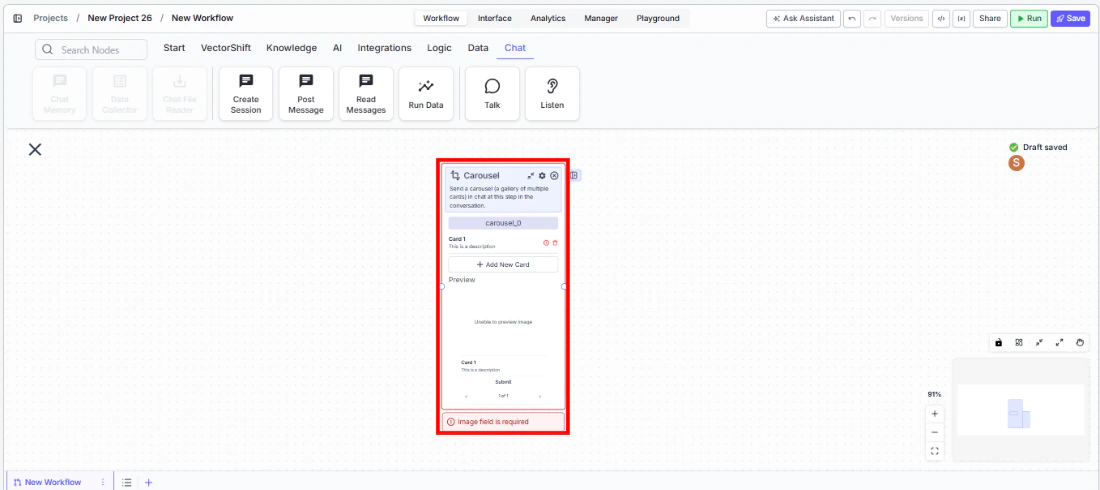The image size is (1100, 490).
Task: Enable the hand pan tool
Action: [x=1080, y=343]
